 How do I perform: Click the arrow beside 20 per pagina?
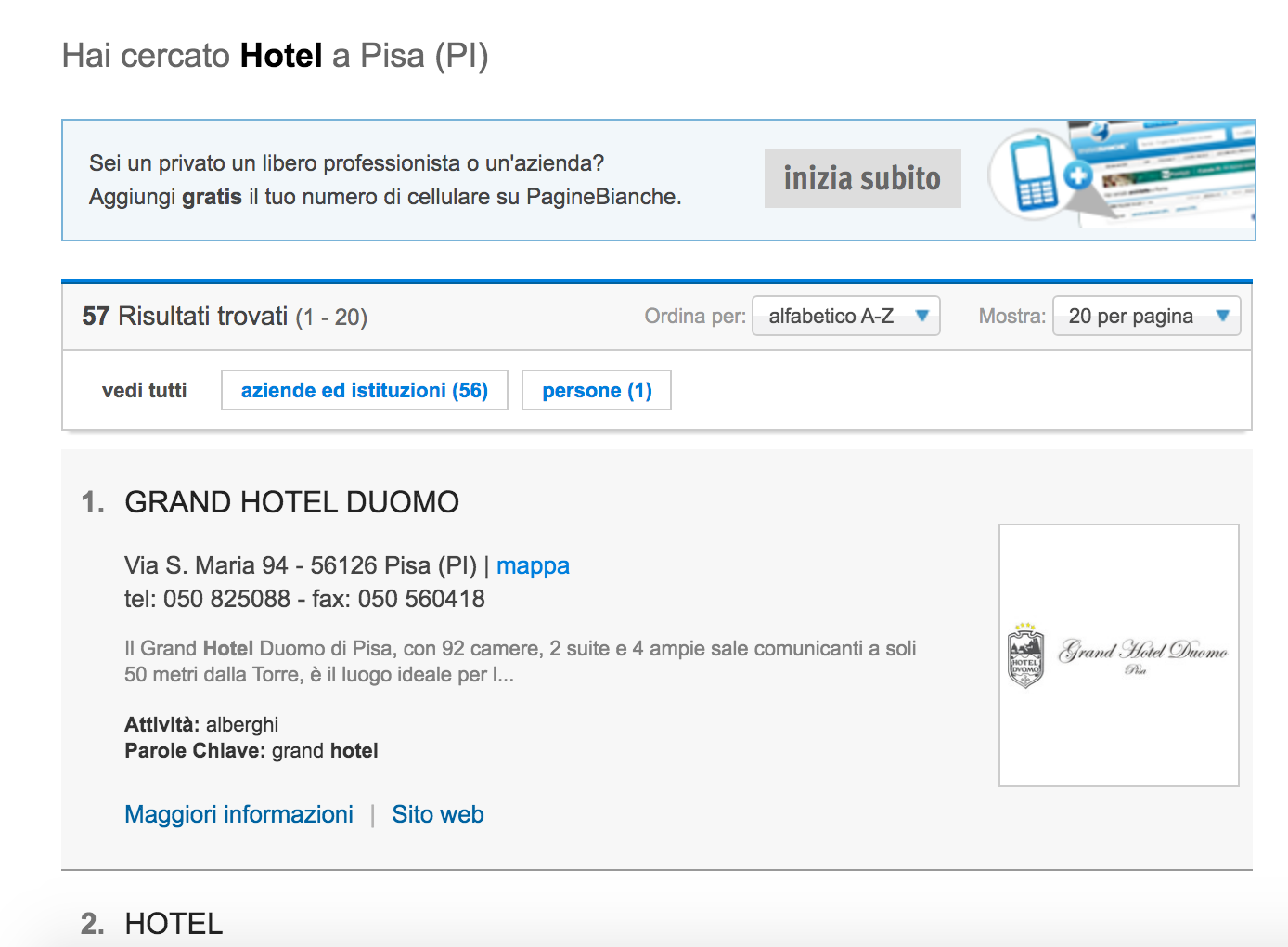1223,316
